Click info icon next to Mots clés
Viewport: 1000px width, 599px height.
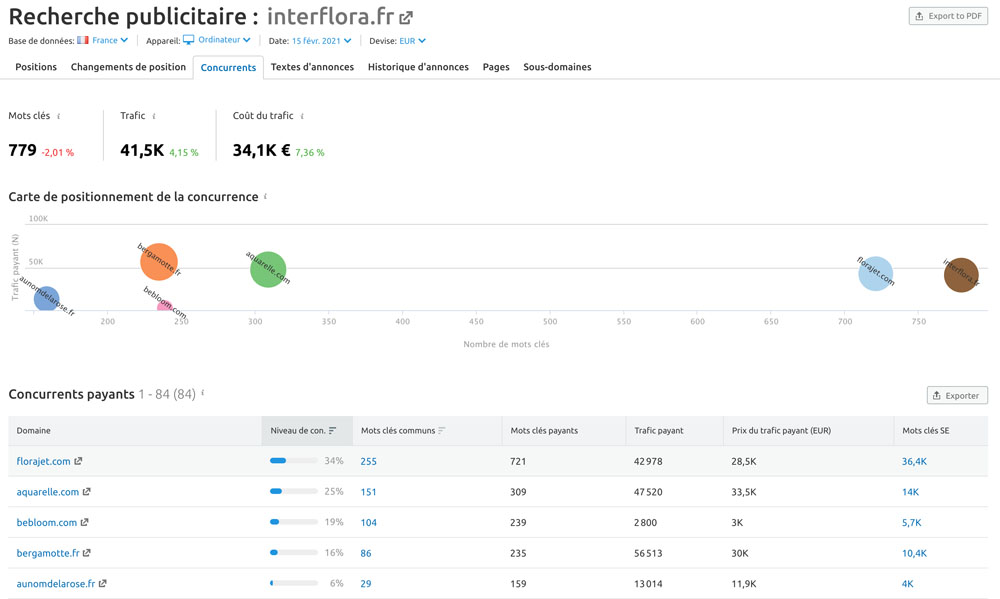point(59,116)
